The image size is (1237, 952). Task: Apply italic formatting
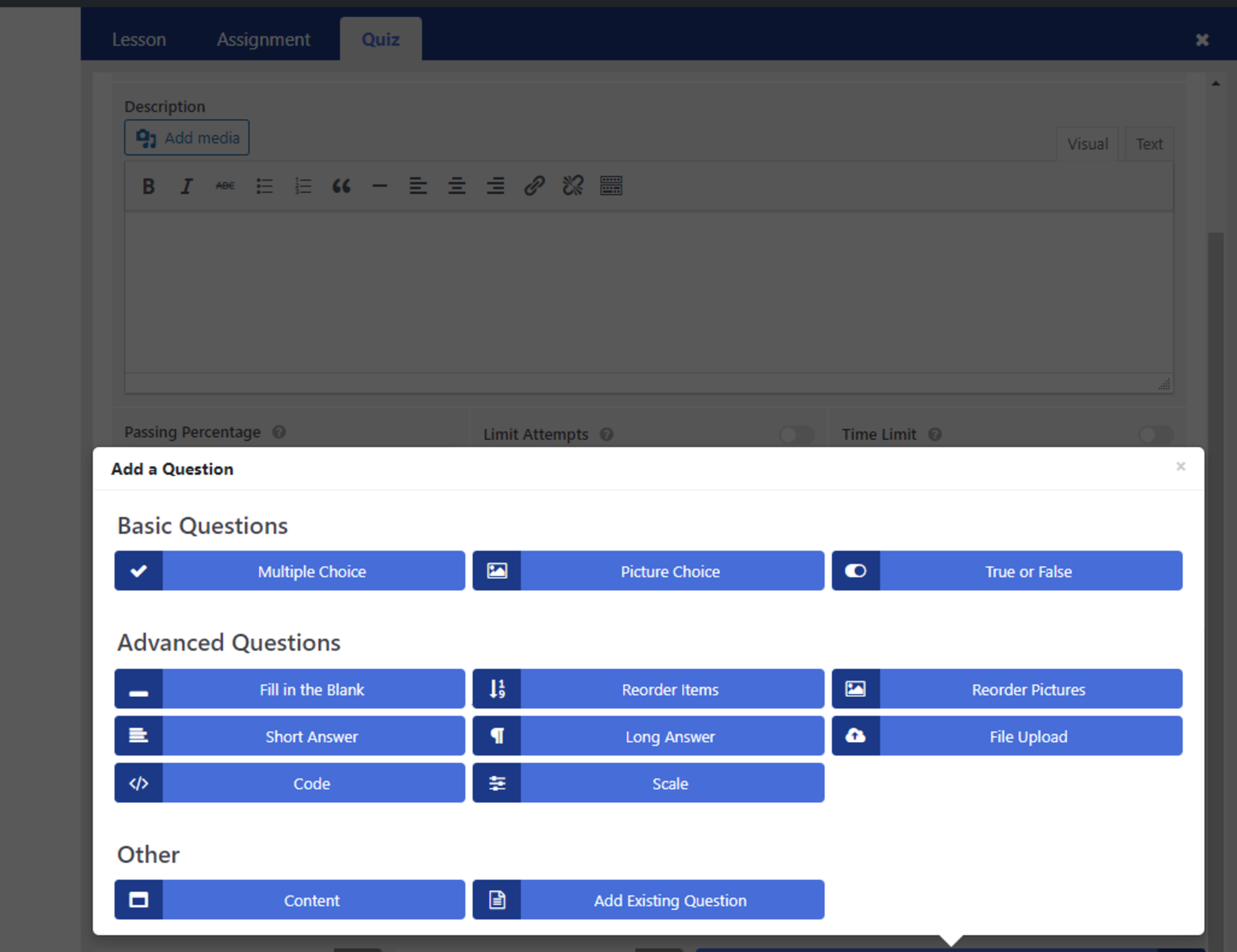tap(187, 186)
